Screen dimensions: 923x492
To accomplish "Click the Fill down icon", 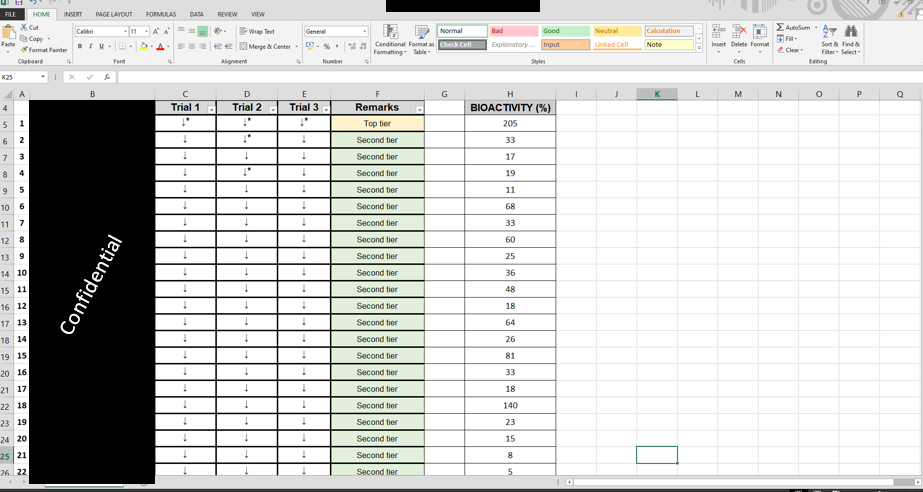I will tap(780, 39).
